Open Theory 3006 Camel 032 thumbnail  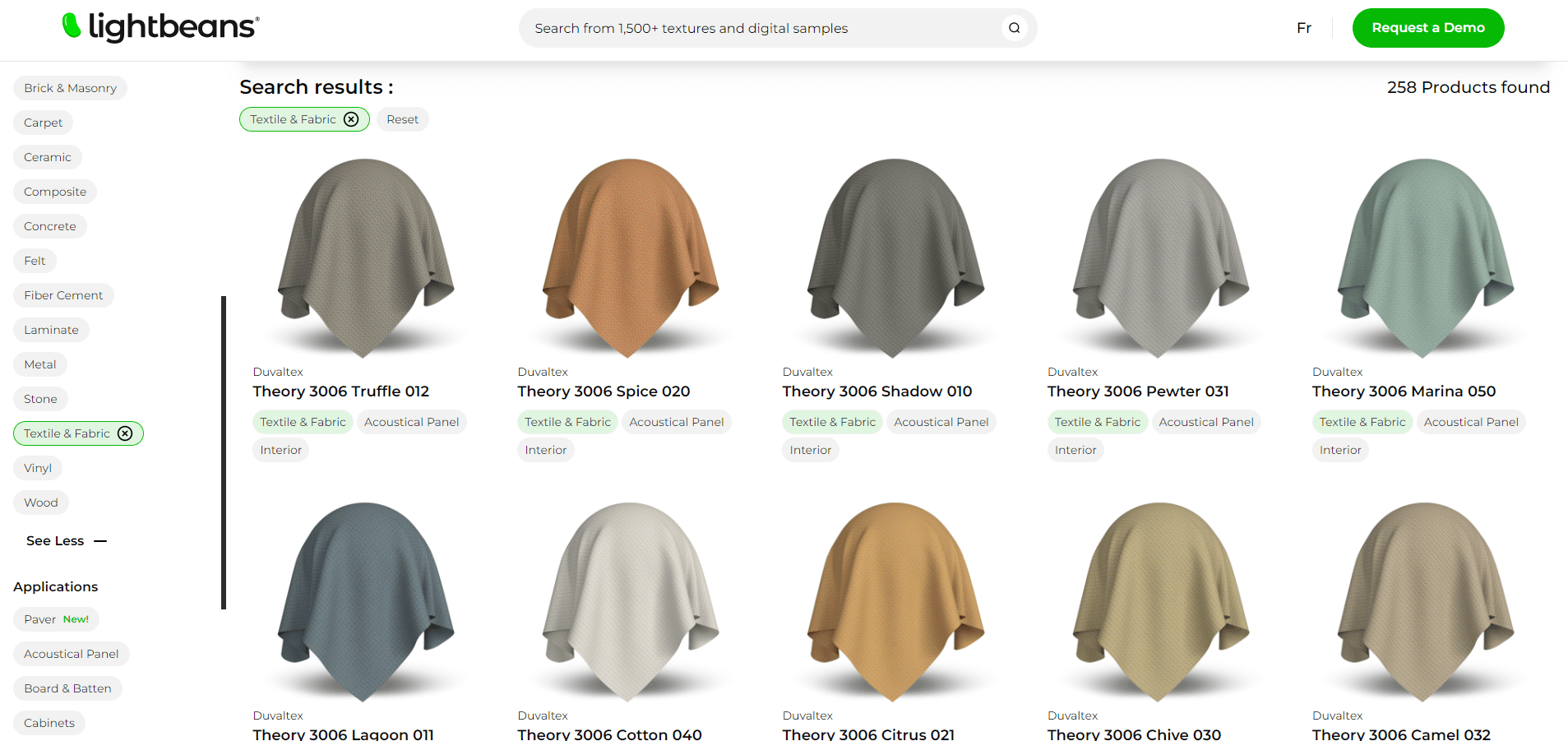tap(1425, 602)
